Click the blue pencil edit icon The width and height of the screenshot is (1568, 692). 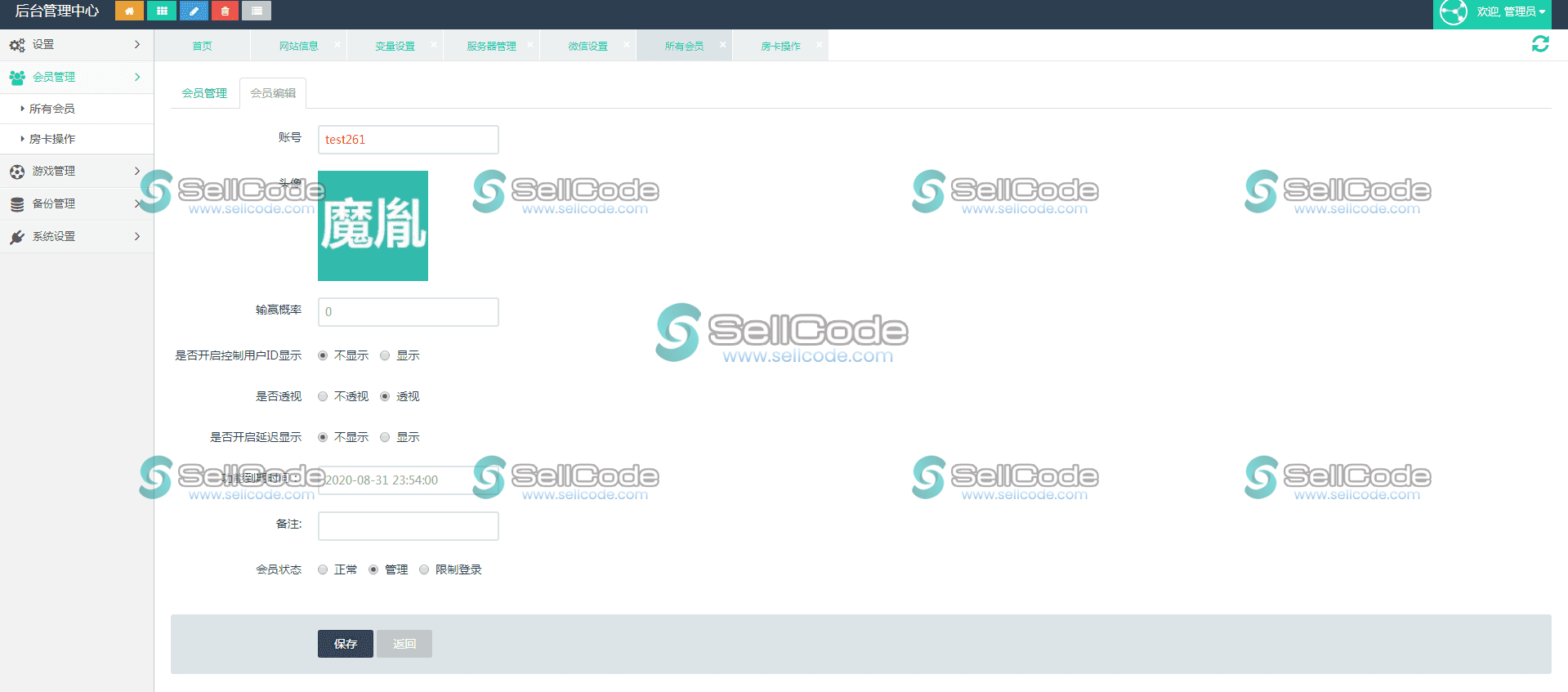(x=194, y=11)
